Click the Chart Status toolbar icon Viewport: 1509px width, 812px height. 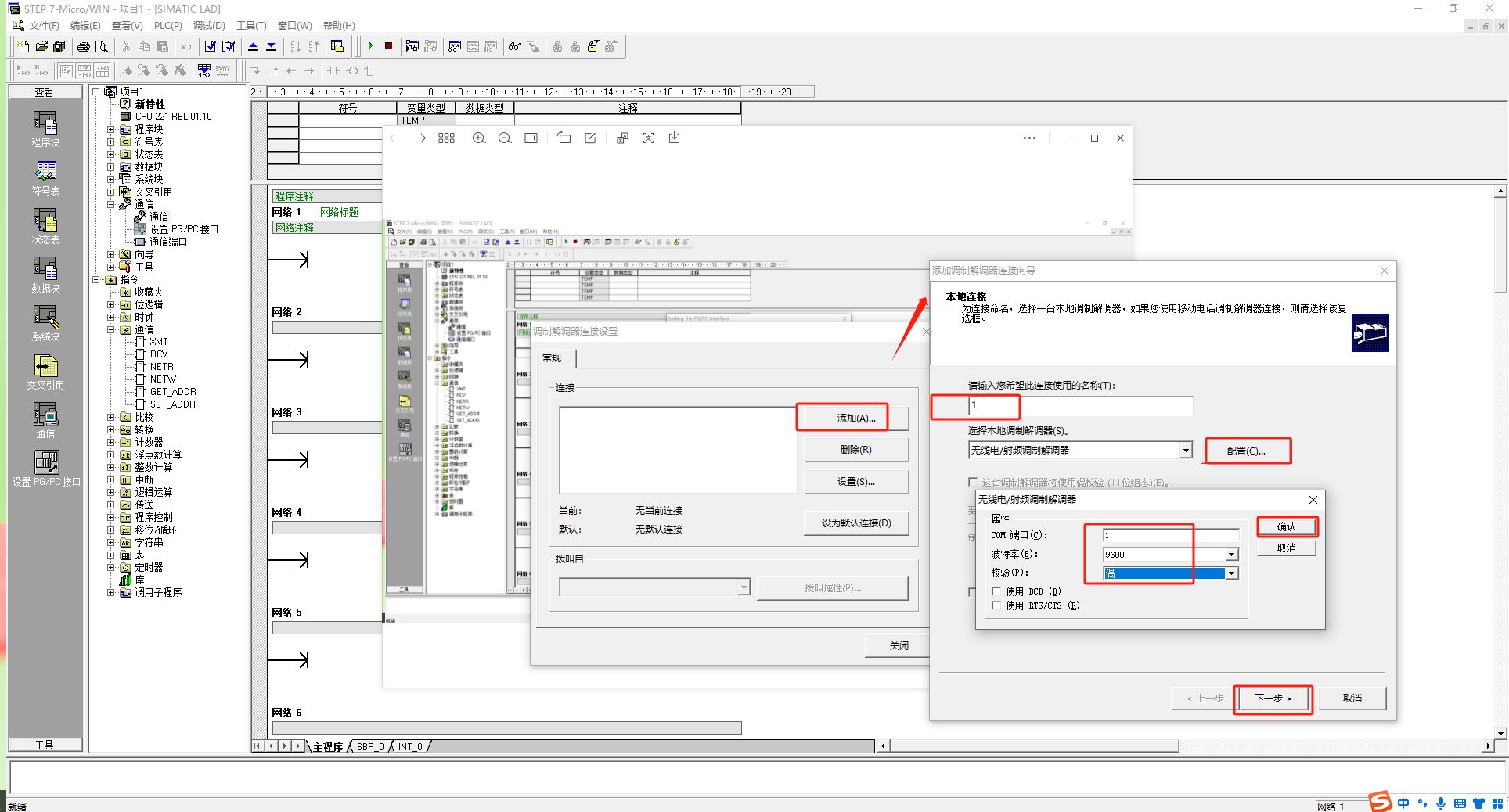click(x=455, y=46)
